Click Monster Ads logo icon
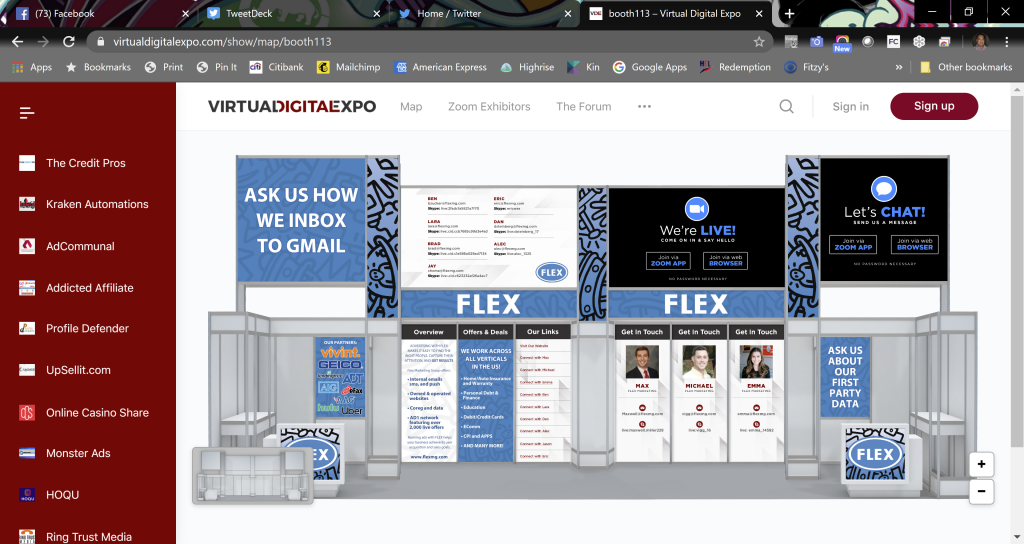1024x544 pixels. tap(27, 453)
